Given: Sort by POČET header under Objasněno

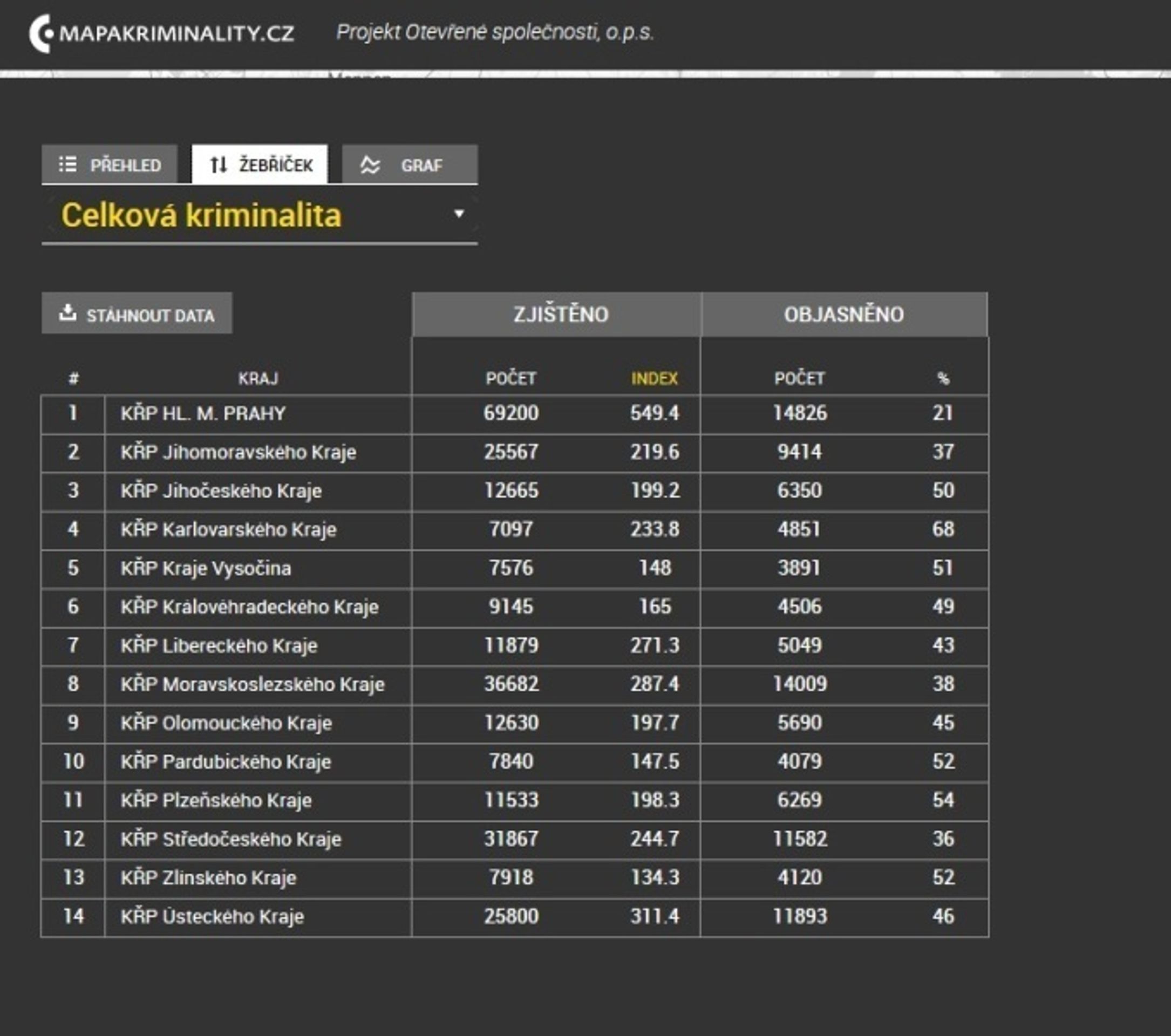Looking at the screenshot, I should 800,379.
